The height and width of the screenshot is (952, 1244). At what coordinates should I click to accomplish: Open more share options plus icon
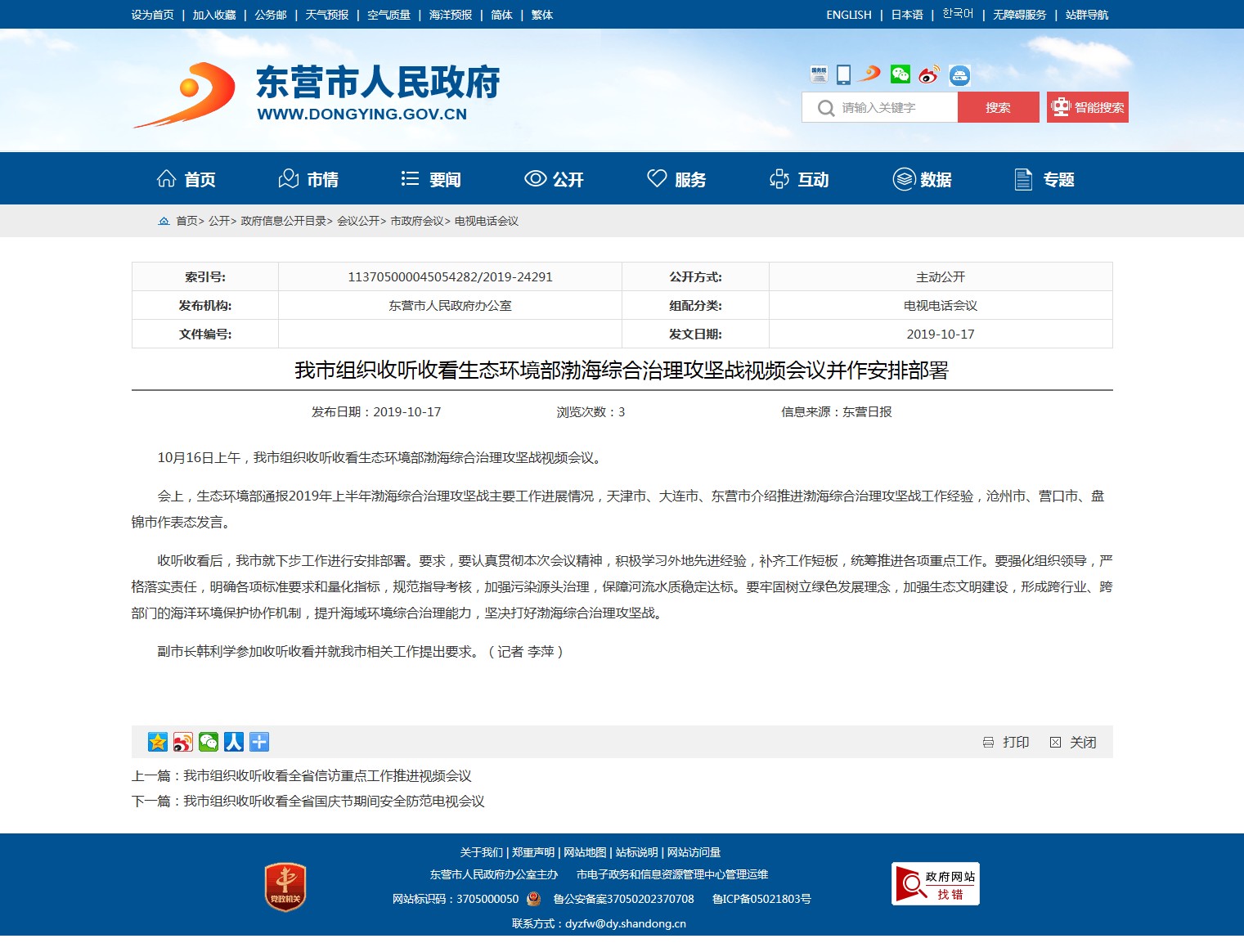point(259,742)
